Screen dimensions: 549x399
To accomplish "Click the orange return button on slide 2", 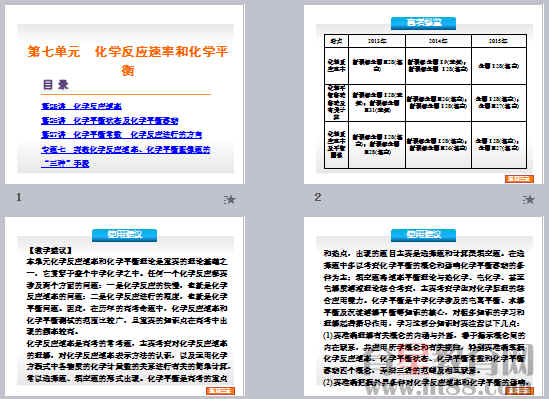I will [x=519, y=179].
